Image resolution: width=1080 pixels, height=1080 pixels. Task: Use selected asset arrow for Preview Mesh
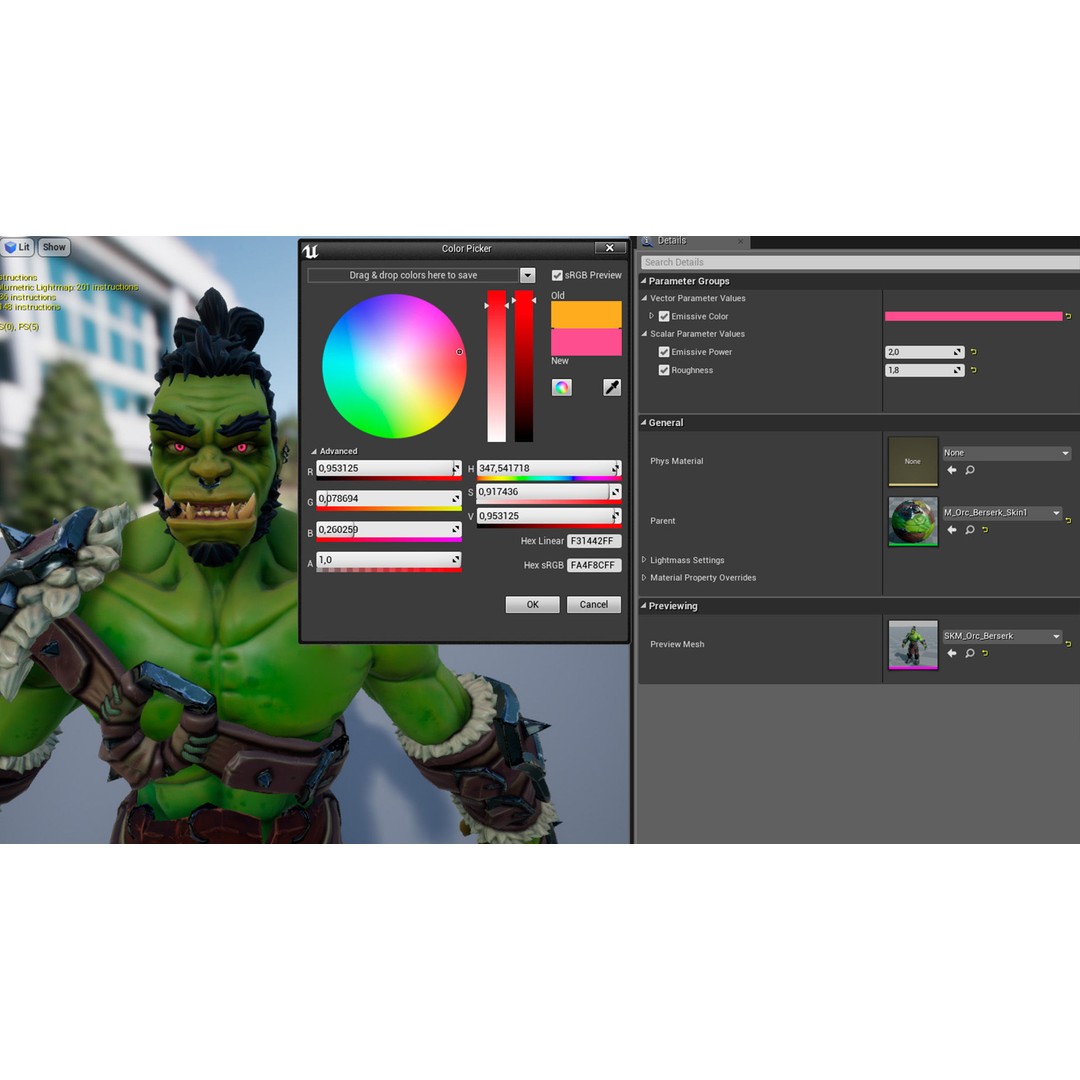952,654
